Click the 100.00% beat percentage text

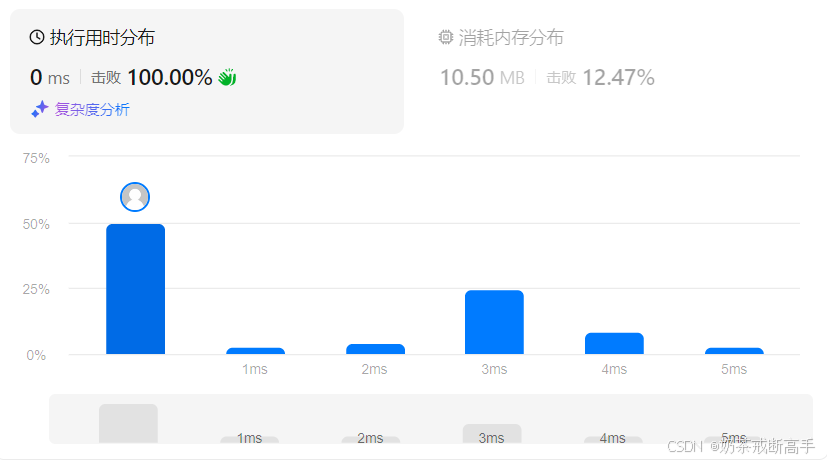(170, 78)
